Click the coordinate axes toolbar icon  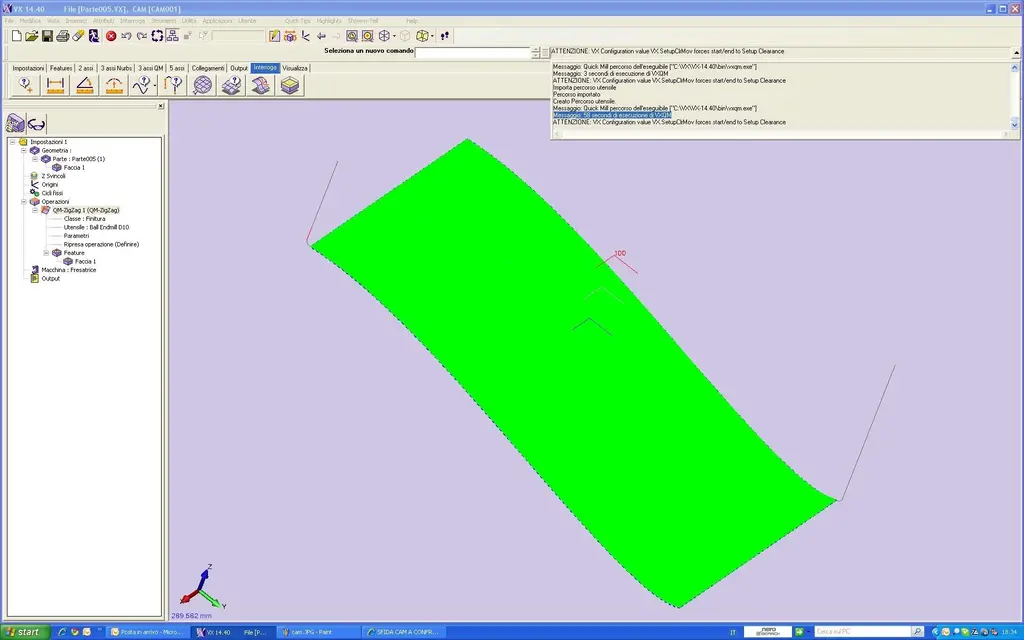pyautogui.click(x=306, y=36)
